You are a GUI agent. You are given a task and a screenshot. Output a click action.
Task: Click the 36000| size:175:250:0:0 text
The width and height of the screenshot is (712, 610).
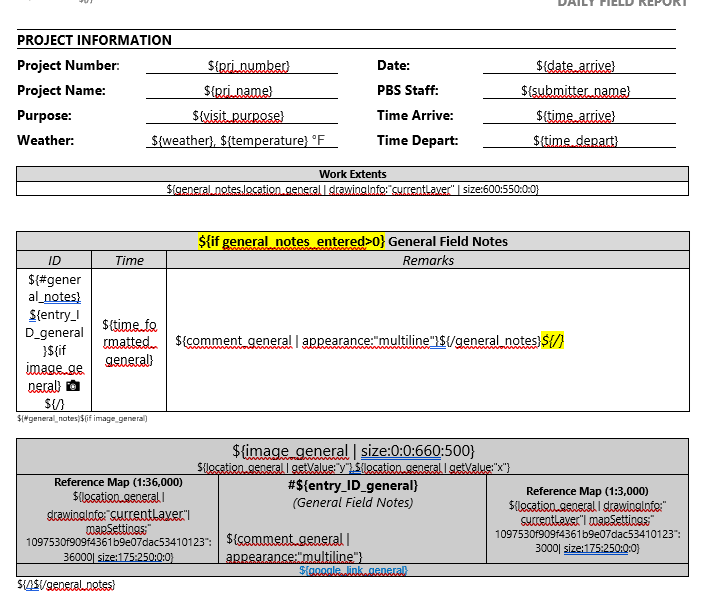click(118, 557)
